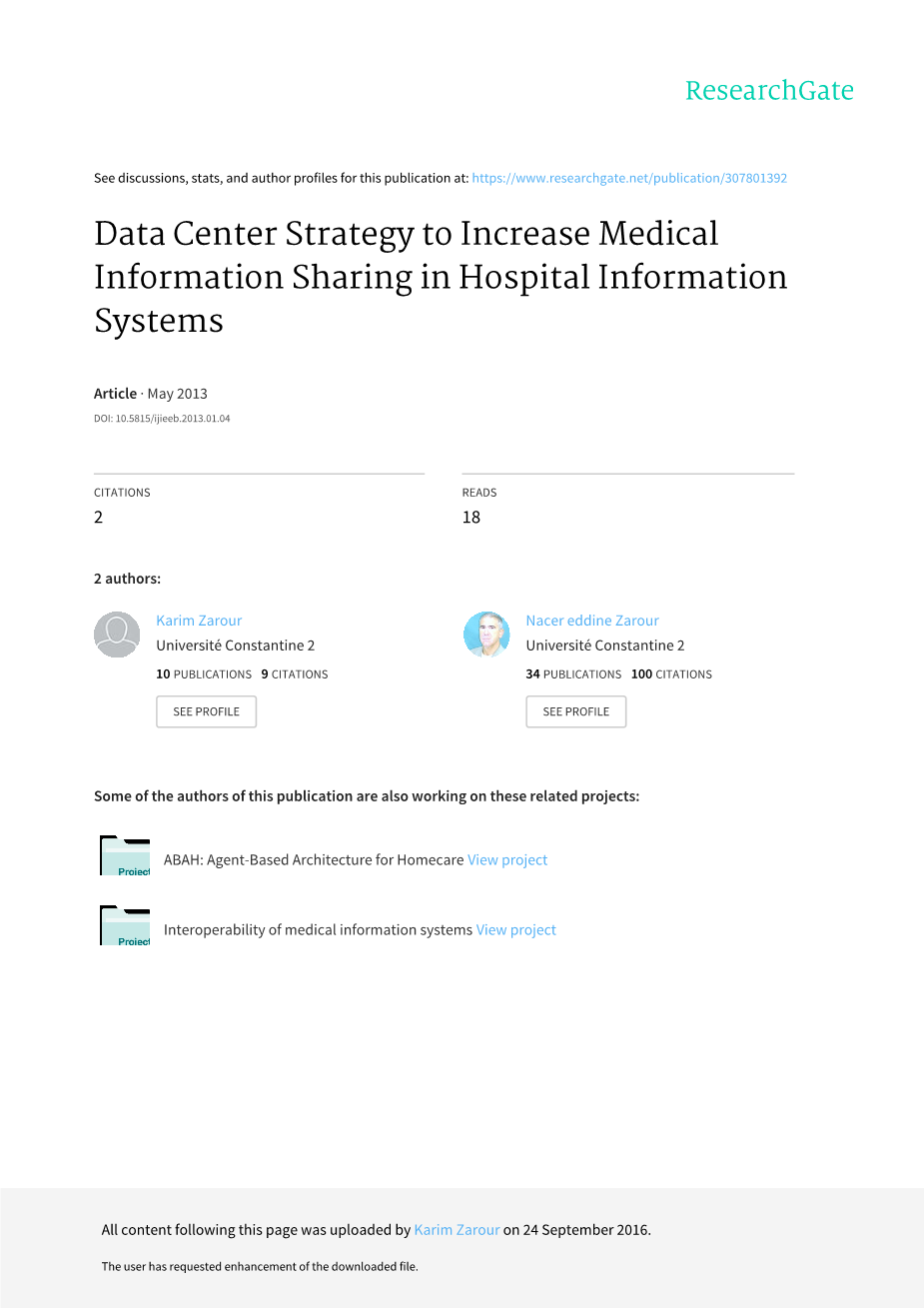Open View project for Interoperability of medical systems
This screenshot has width=924, height=1308.
pyautogui.click(x=515, y=929)
